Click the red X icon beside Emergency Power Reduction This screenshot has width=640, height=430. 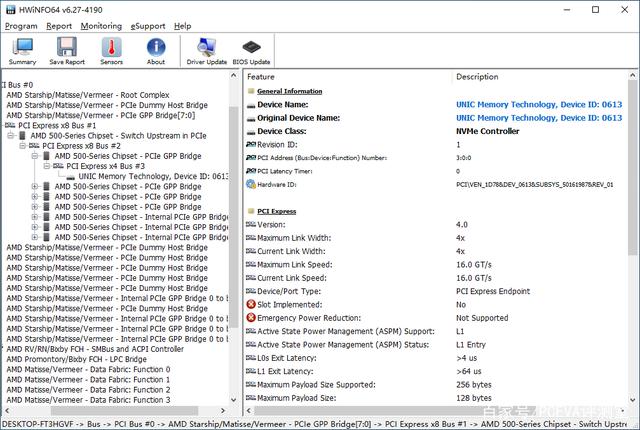click(x=251, y=318)
